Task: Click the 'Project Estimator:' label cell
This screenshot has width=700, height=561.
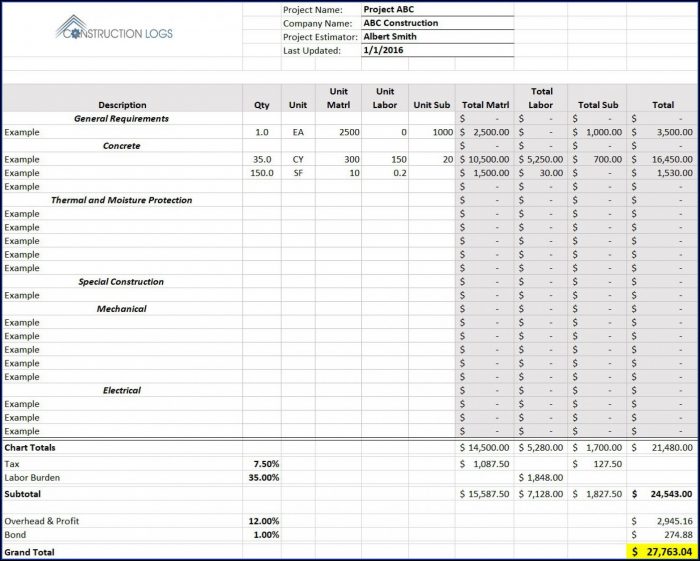Action: click(x=321, y=37)
